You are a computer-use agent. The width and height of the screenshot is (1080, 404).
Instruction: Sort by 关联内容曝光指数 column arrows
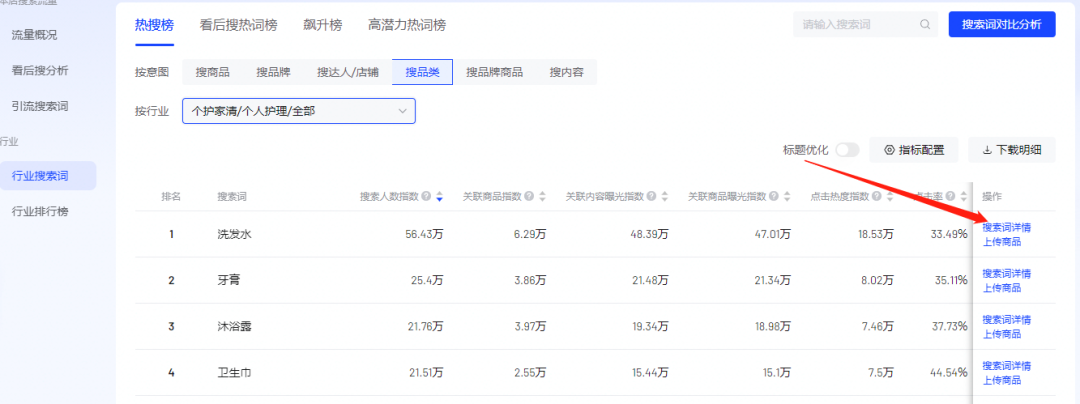[664, 197]
